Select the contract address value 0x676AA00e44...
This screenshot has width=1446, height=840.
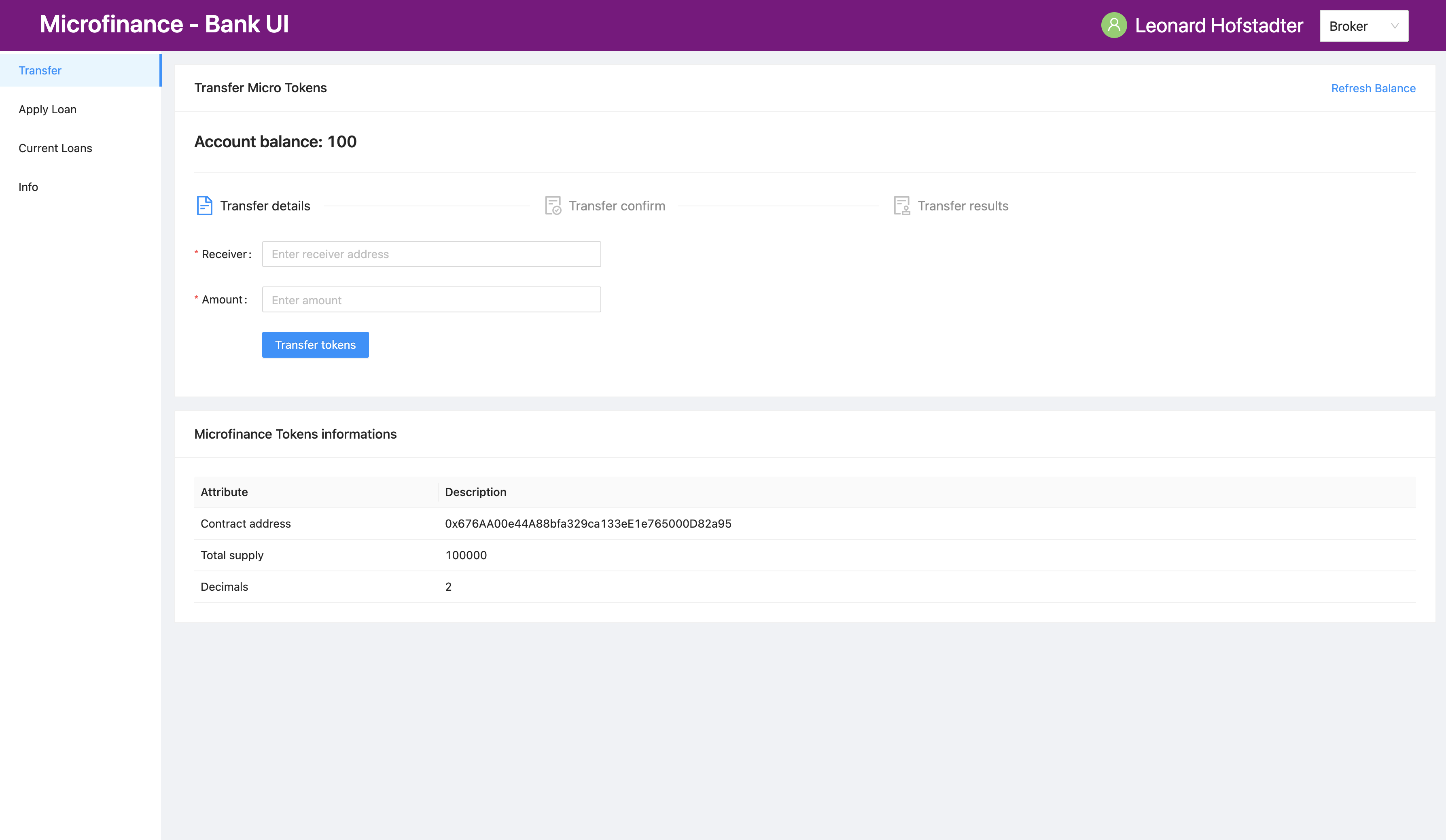588,523
